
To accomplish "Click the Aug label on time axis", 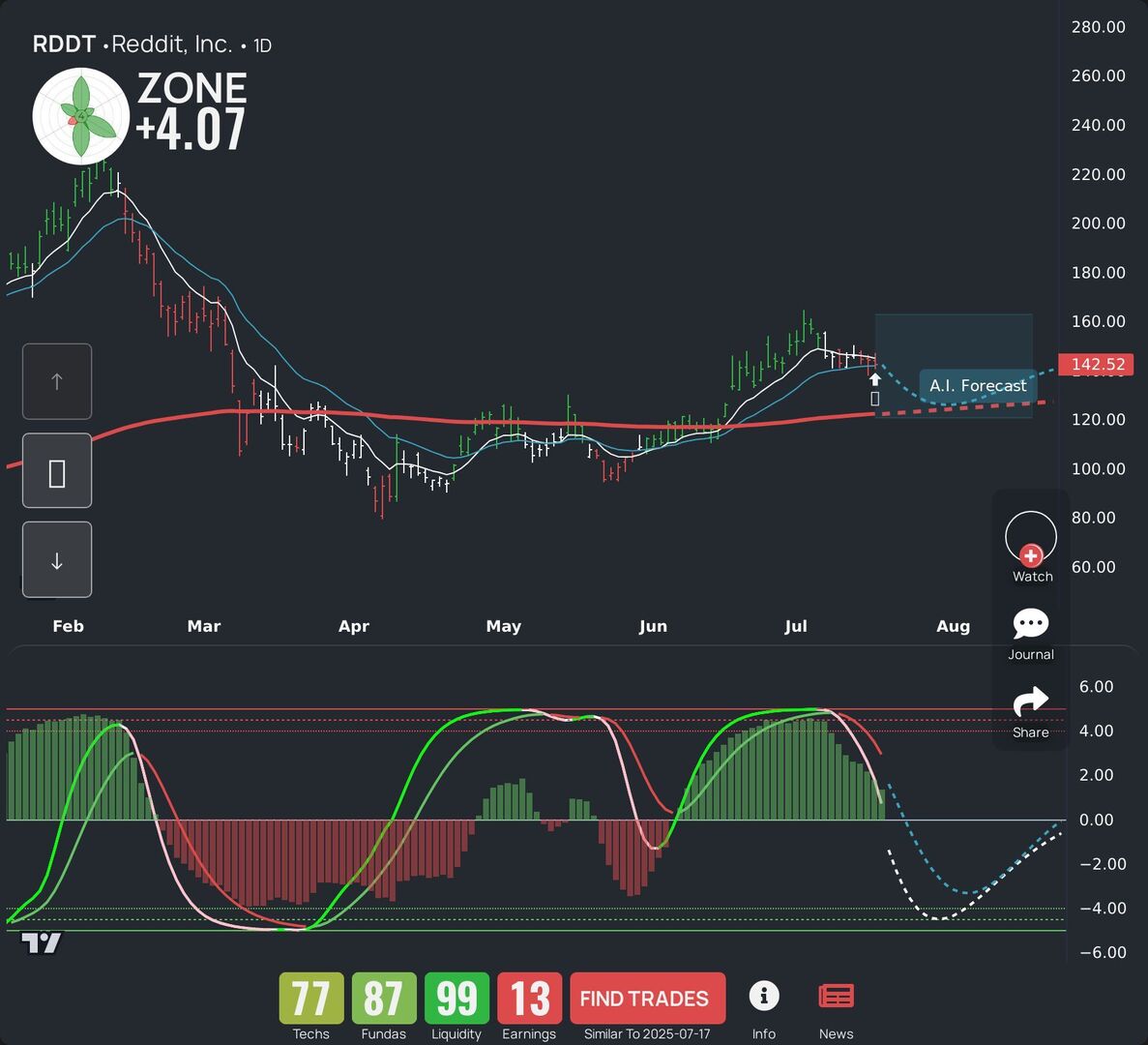I will click(x=954, y=626).
